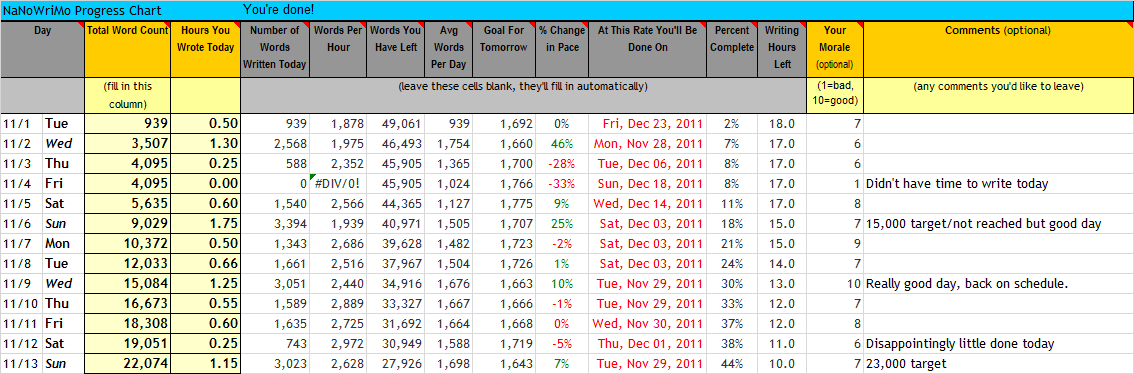
Task: Select At This Rate You'll Be Done On header
Action: (647, 49)
